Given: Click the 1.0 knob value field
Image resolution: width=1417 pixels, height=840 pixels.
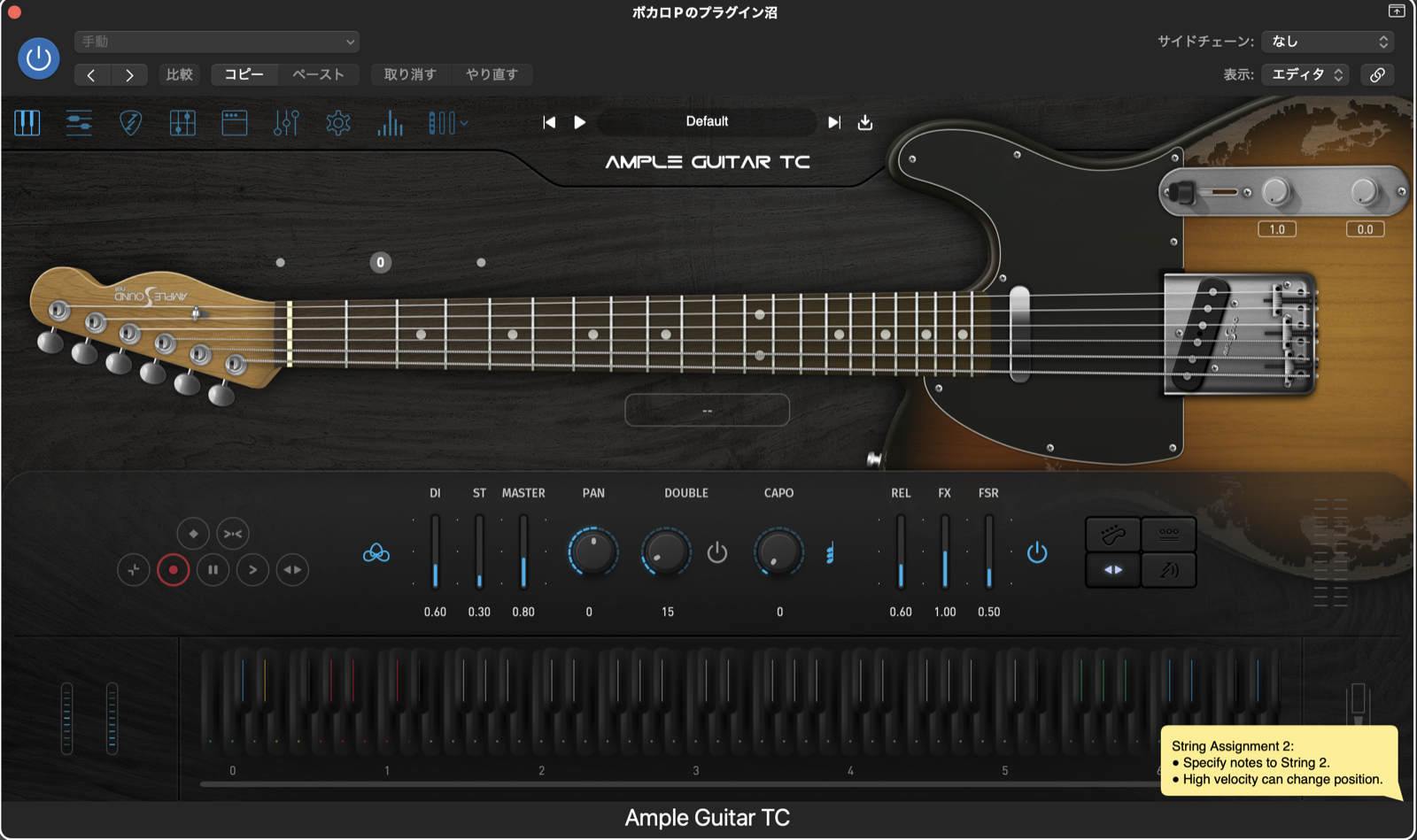Looking at the screenshot, I should (x=1277, y=229).
